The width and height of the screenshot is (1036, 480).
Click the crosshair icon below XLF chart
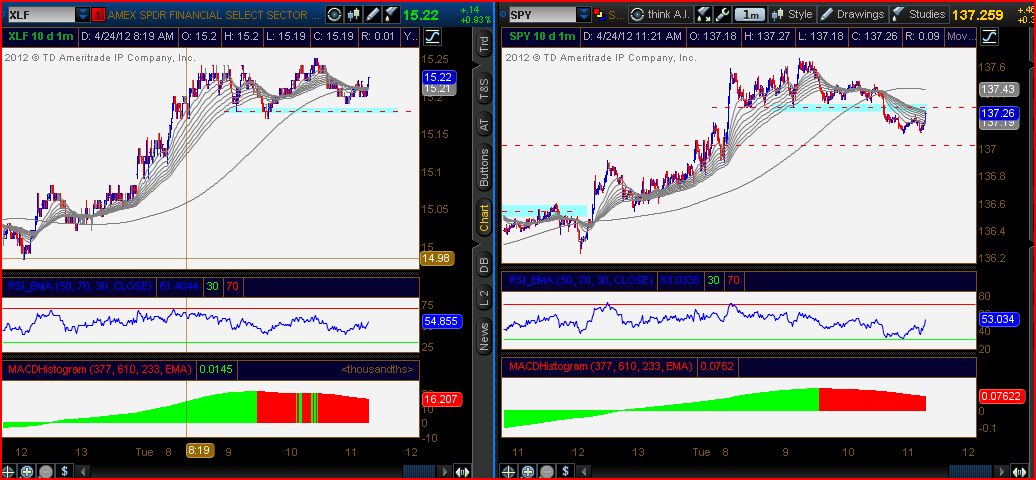coord(9,472)
